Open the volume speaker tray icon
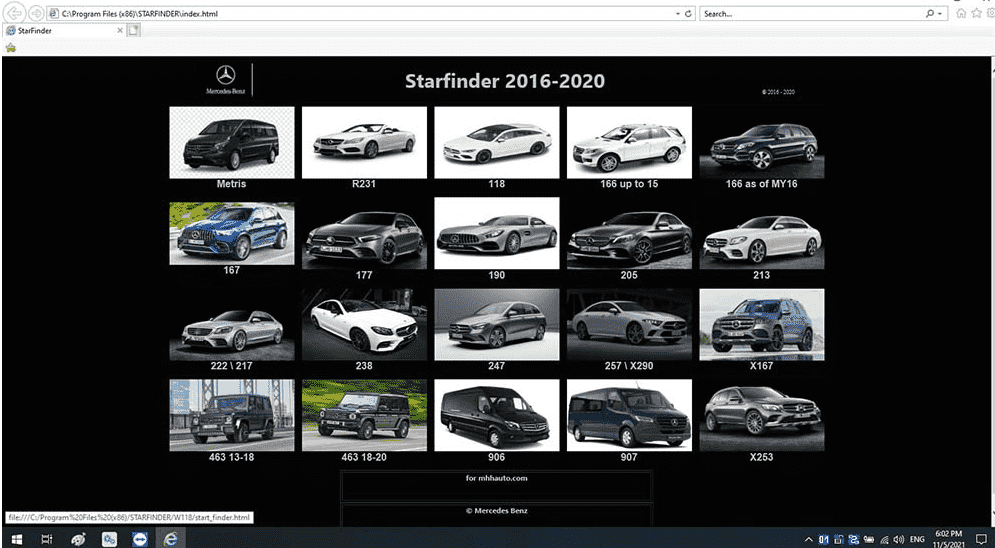The width and height of the screenshot is (995, 548). tap(899, 539)
